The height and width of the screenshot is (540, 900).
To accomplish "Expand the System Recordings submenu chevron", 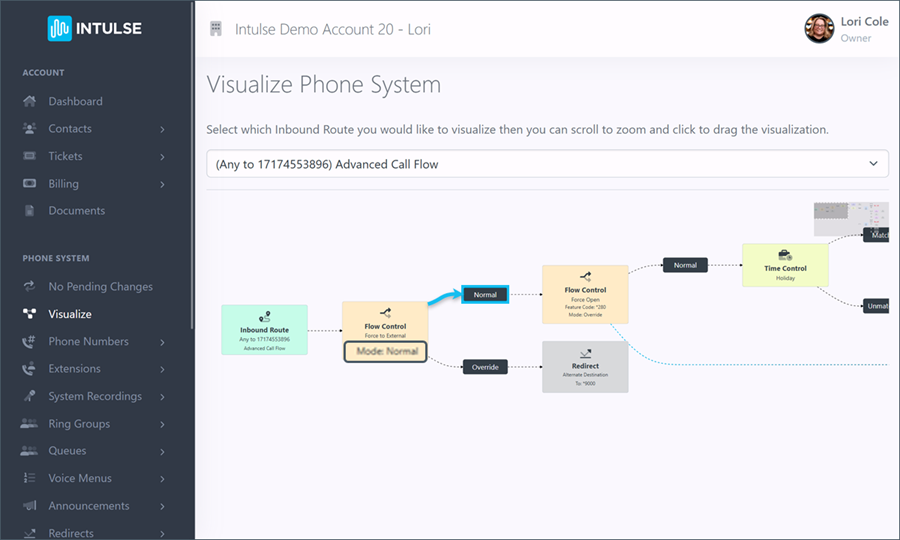I will point(162,397).
